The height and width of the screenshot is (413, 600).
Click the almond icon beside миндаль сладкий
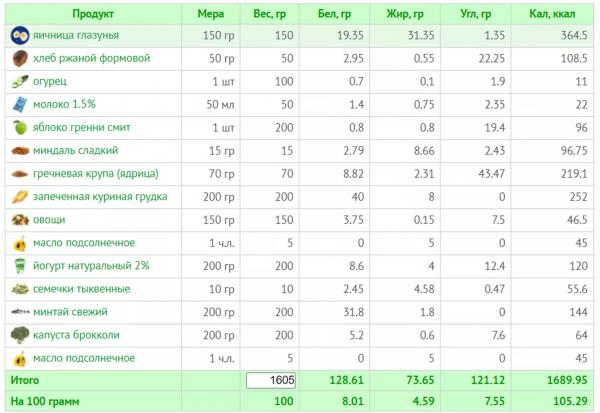20,151
